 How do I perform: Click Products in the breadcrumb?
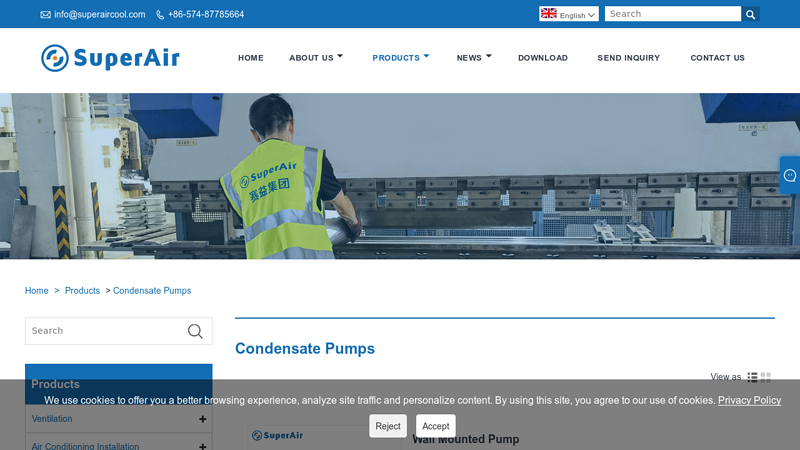pos(82,291)
